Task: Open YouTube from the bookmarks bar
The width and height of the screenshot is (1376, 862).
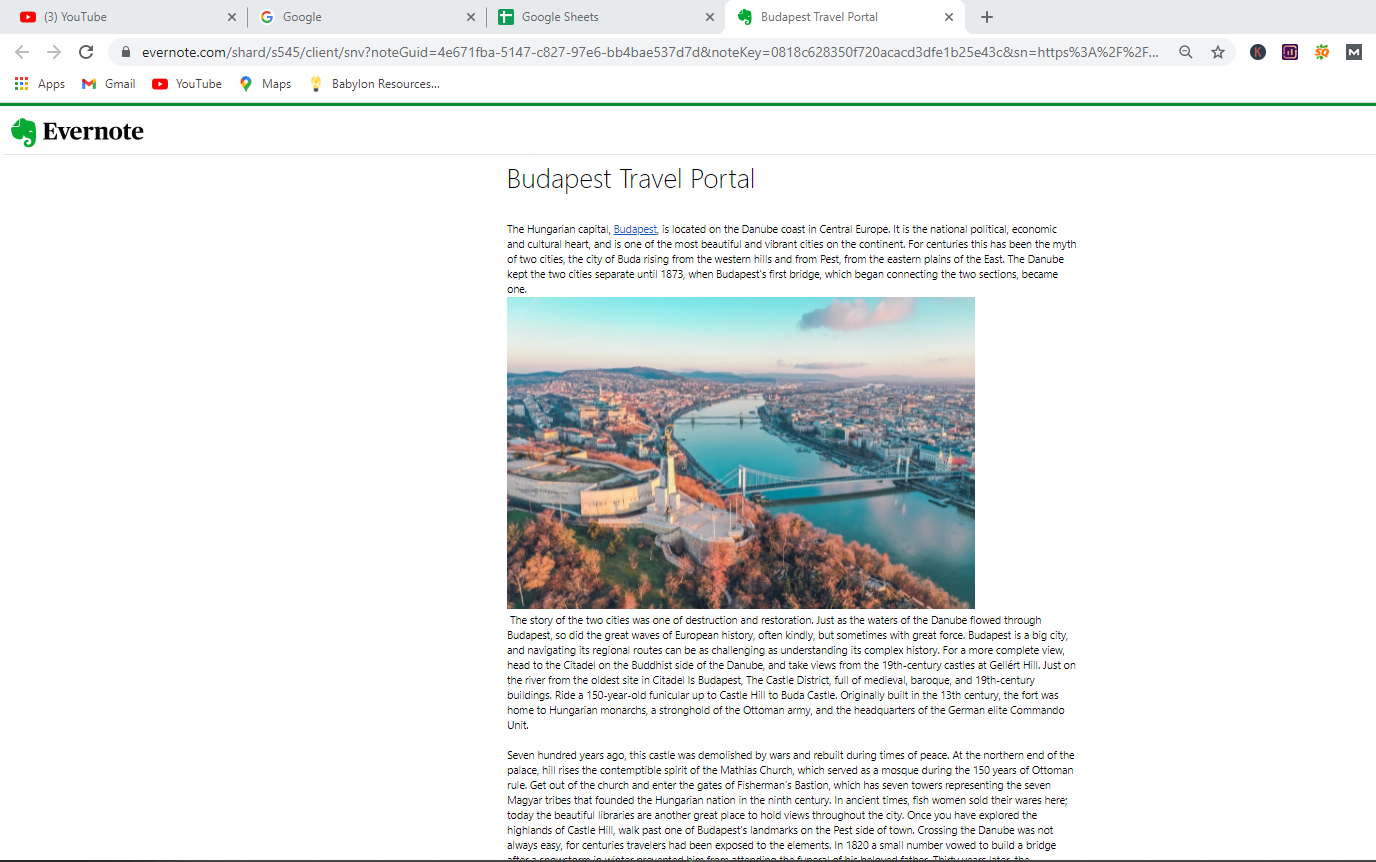Action: tap(186, 83)
